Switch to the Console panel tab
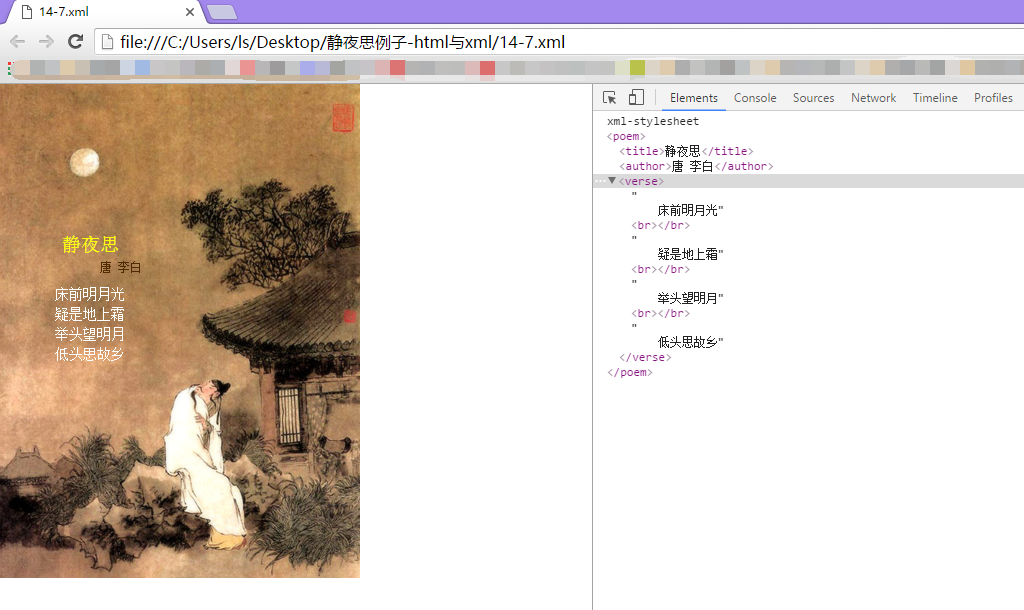Image resolution: width=1024 pixels, height=610 pixels. [755, 97]
